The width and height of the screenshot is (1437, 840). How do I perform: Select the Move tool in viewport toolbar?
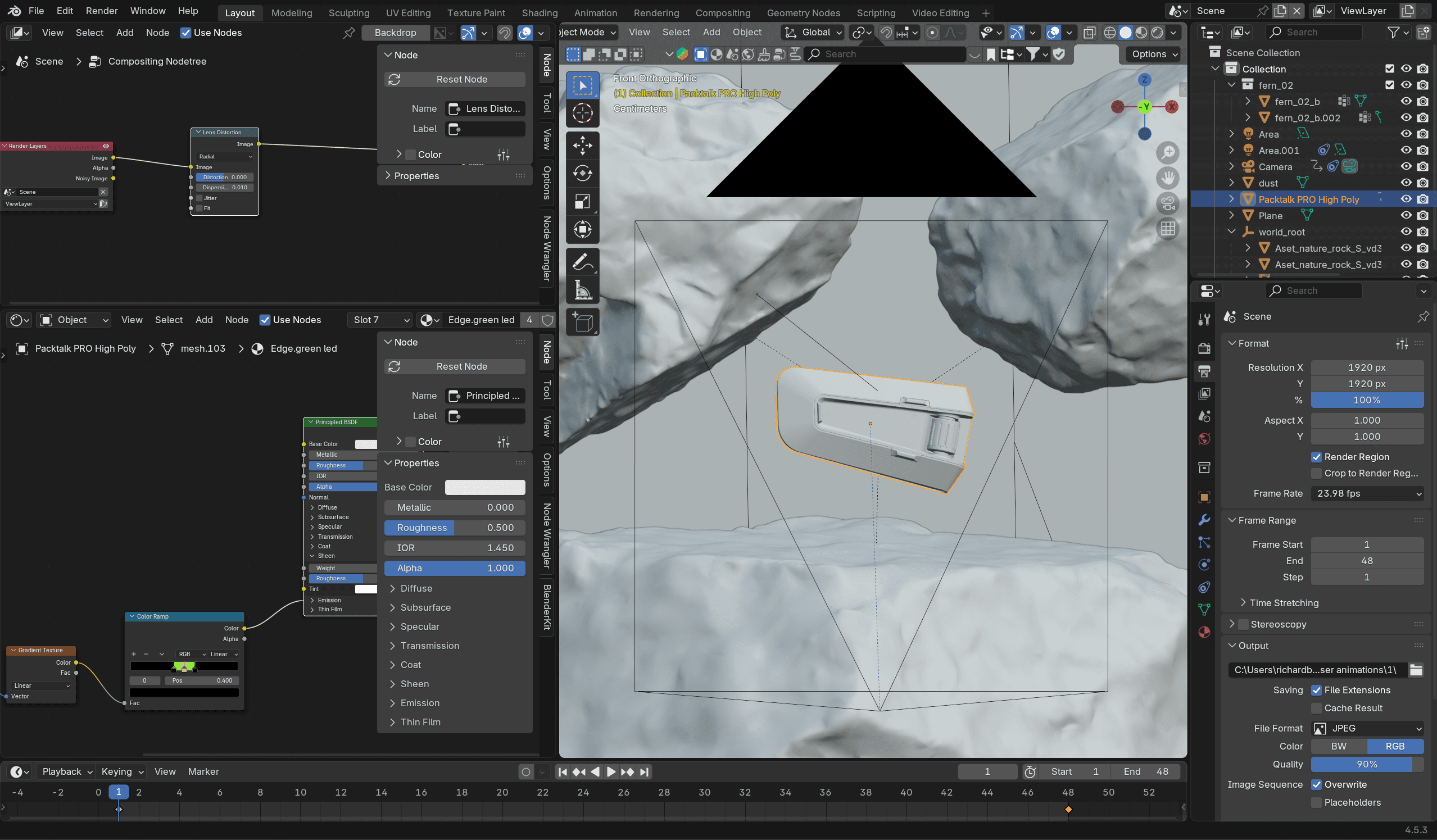click(582, 145)
